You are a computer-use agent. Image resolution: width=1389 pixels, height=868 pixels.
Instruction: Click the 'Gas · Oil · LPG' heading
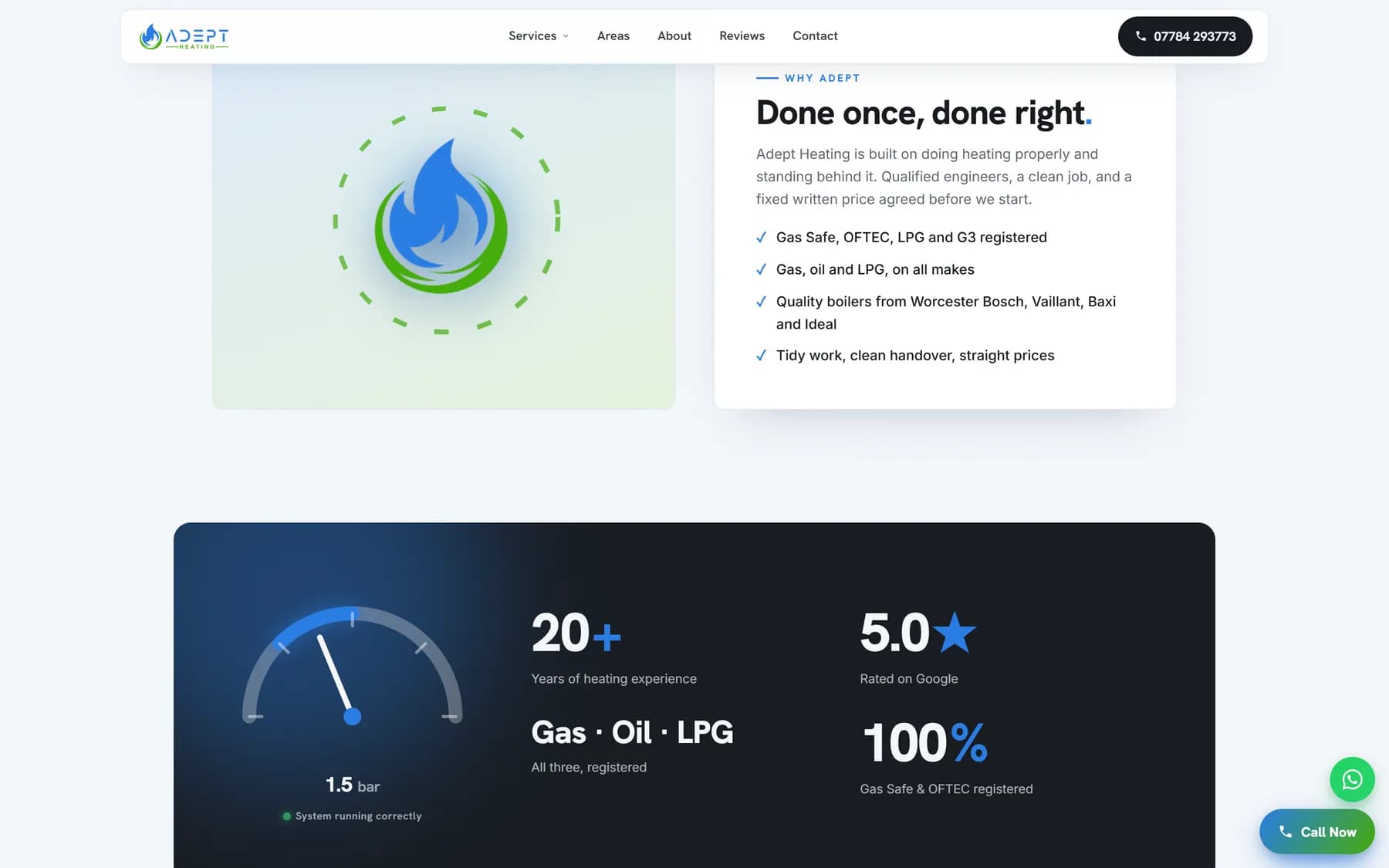coord(632,732)
